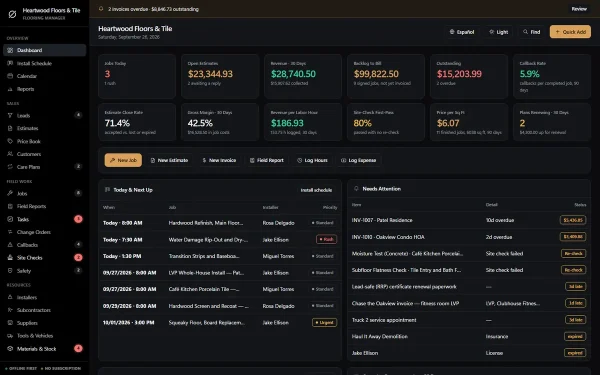Click the Jobs Today card
The width and height of the screenshot is (600, 375).
click(137, 77)
